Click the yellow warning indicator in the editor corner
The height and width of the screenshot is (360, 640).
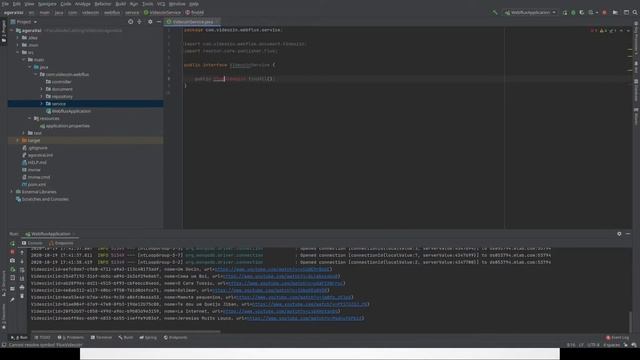(602, 30)
